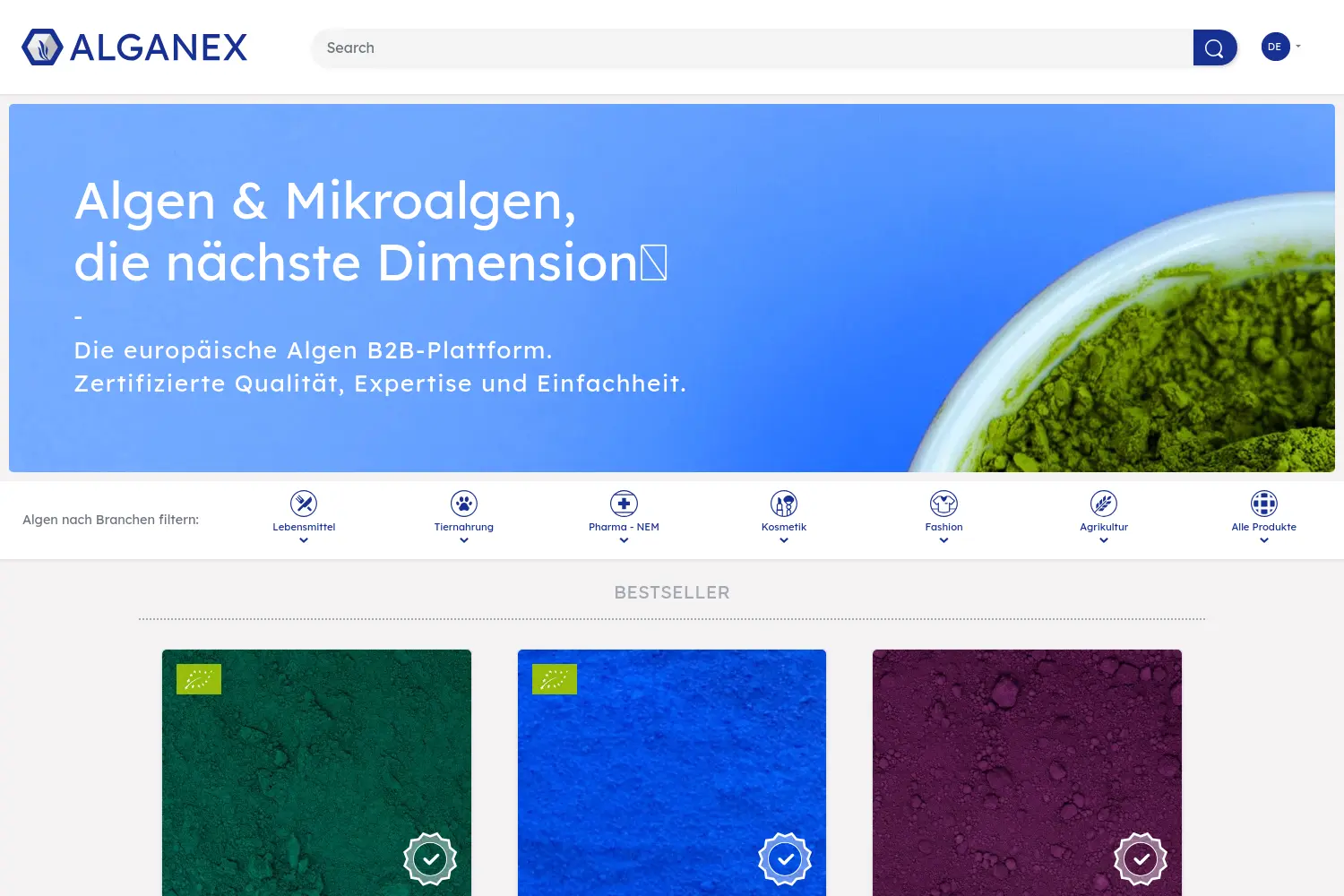Click 'die nächste Dimension' headline line
Screen dimensions: 1344x896
click(x=356, y=263)
